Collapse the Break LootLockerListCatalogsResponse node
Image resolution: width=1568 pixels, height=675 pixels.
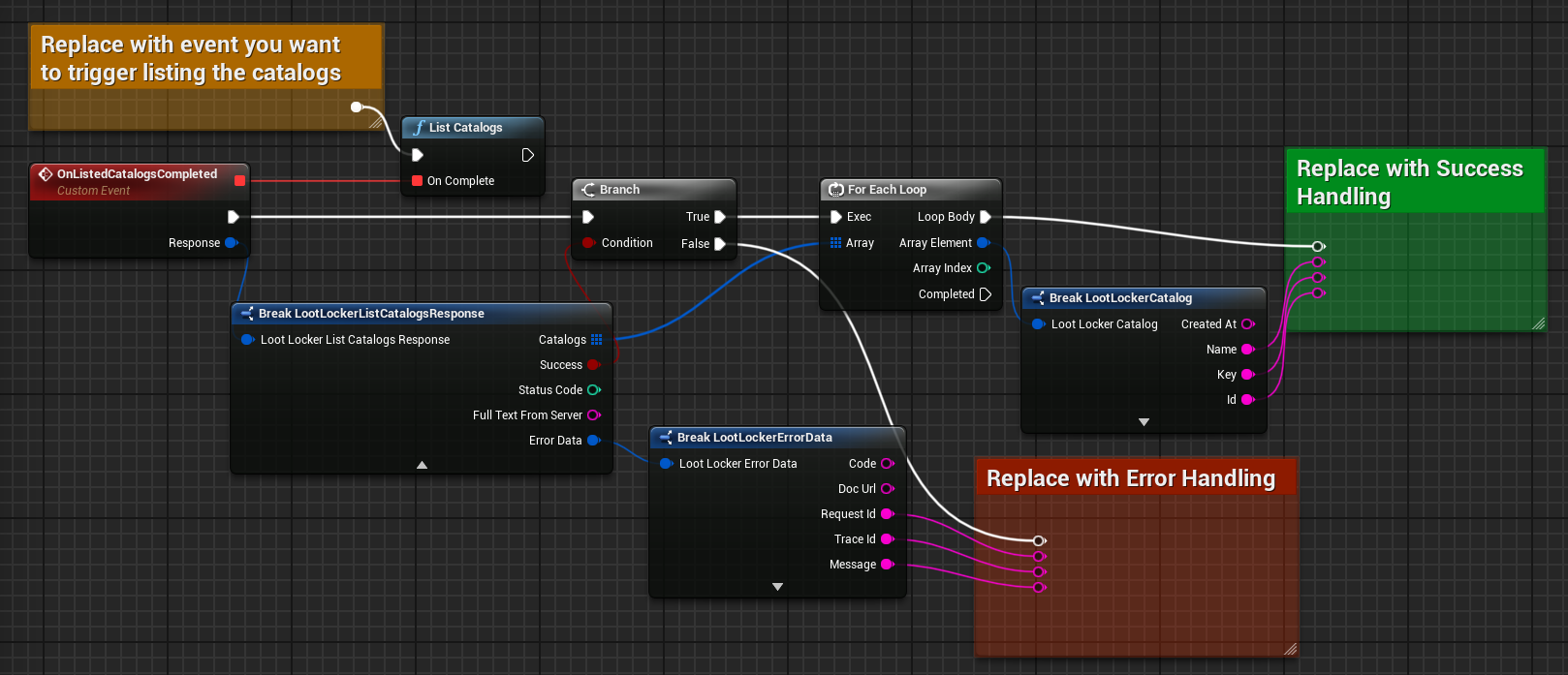click(x=422, y=465)
